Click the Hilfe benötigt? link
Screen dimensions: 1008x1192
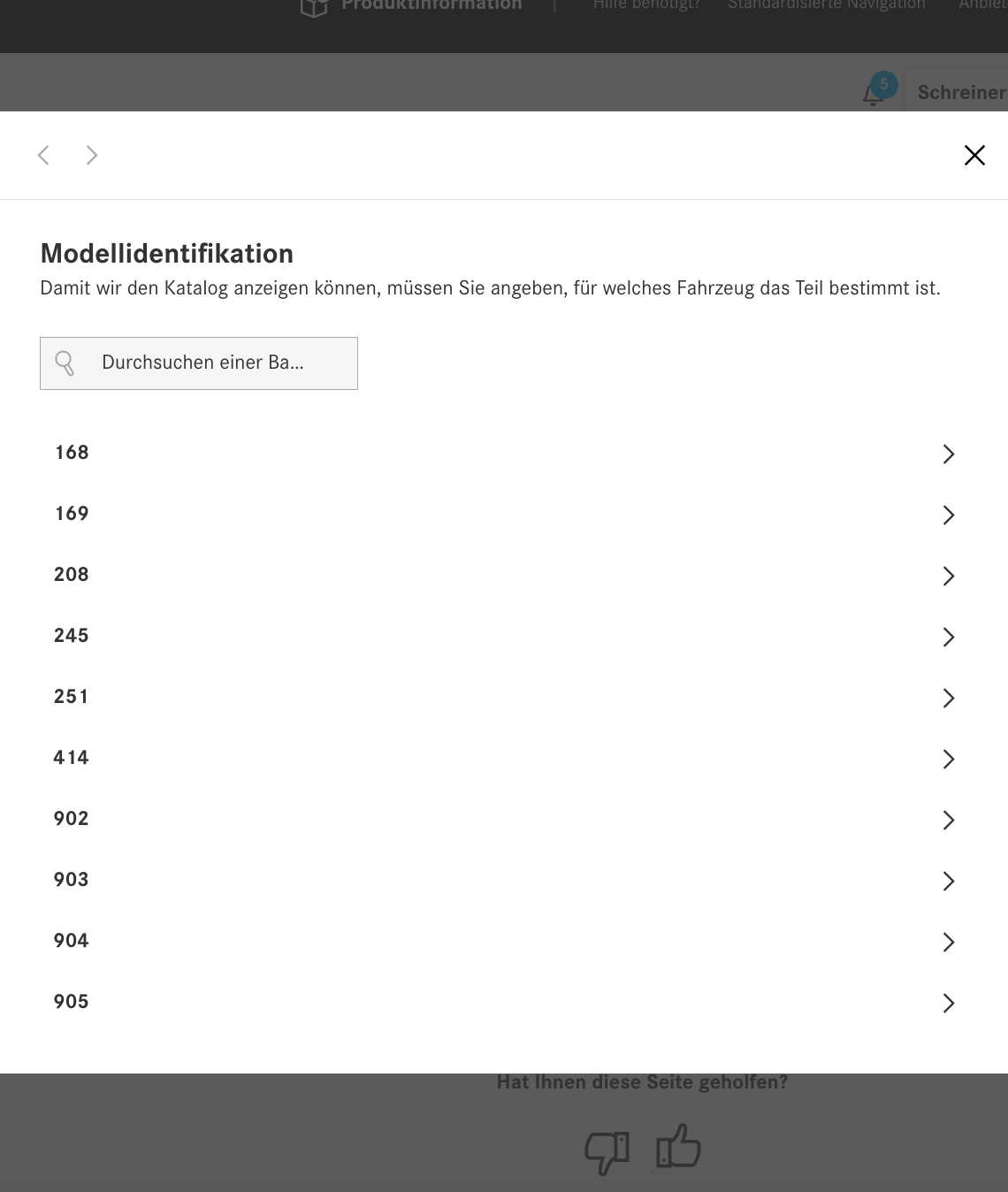click(646, 5)
